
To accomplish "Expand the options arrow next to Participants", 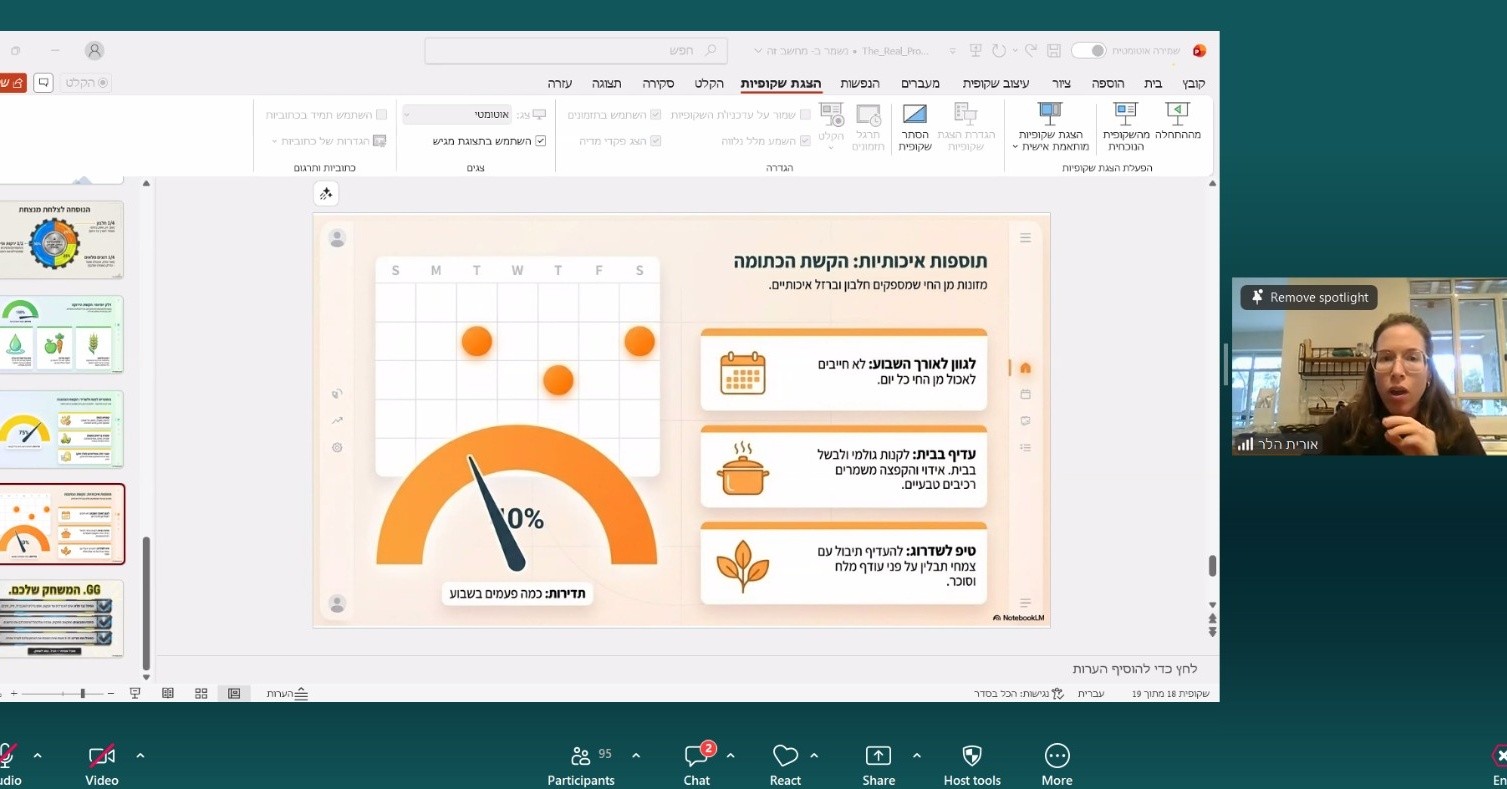I will pos(636,755).
